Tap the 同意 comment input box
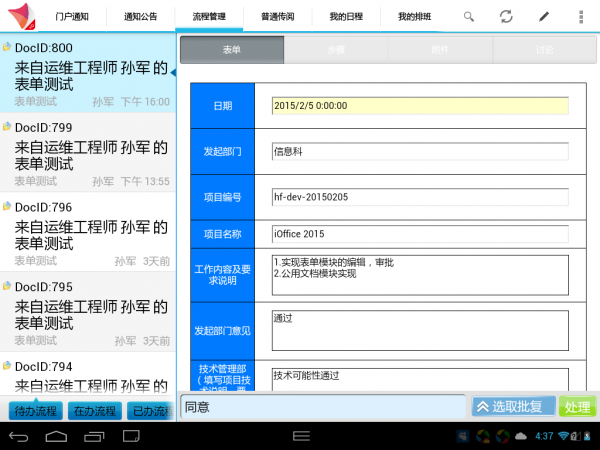The width and height of the screenshot is (600, 450). [323, 407]
